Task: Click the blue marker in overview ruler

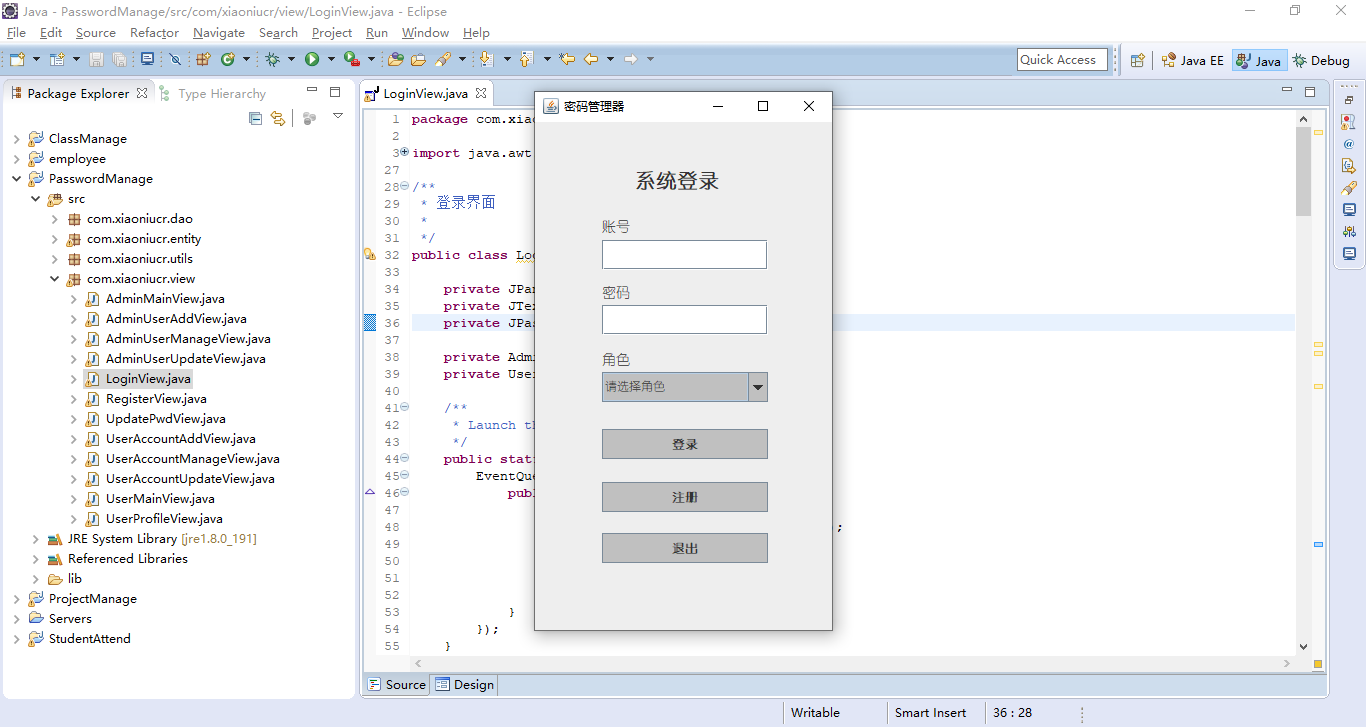Action: click(1318, 544)
